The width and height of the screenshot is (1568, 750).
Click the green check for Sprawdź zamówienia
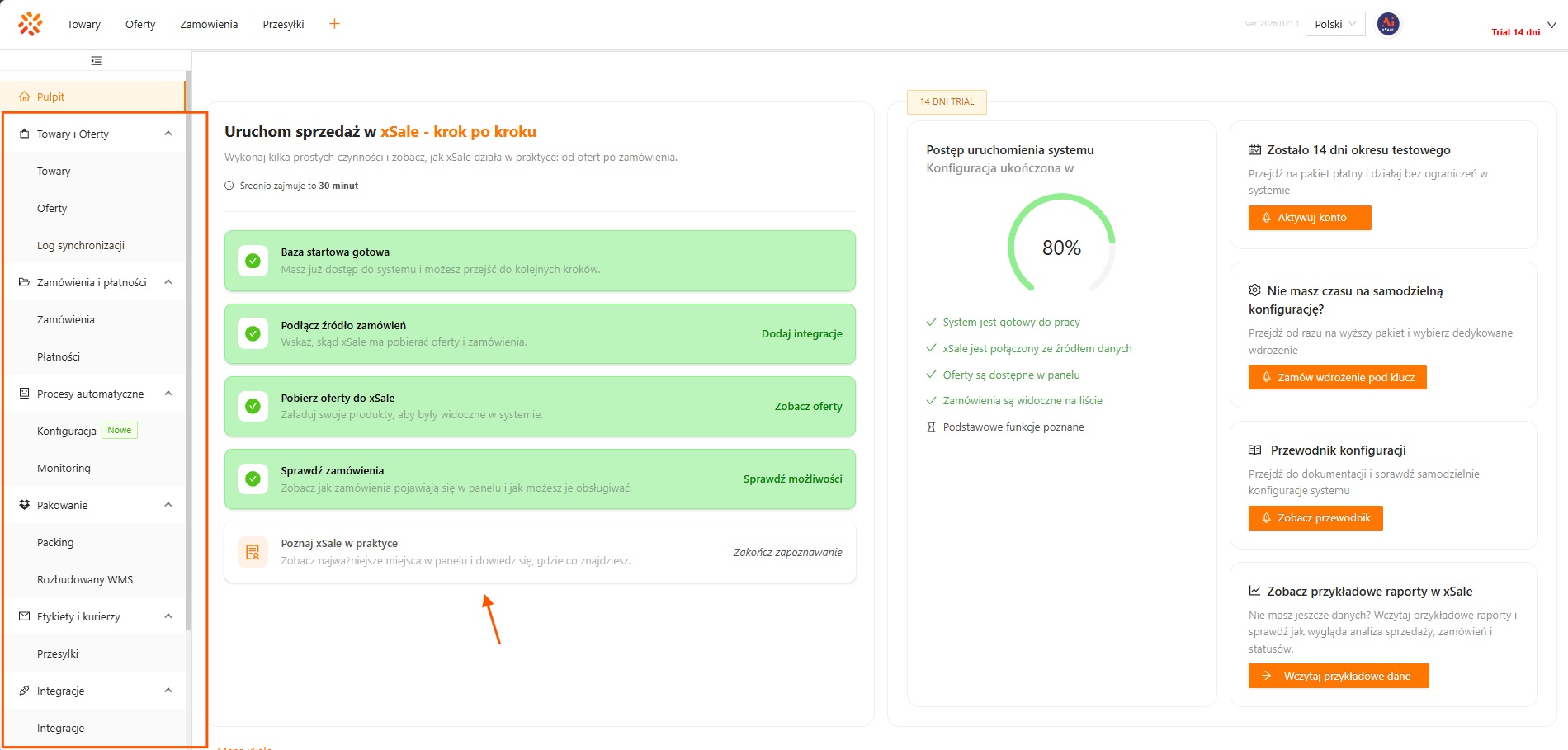(253, 479)
